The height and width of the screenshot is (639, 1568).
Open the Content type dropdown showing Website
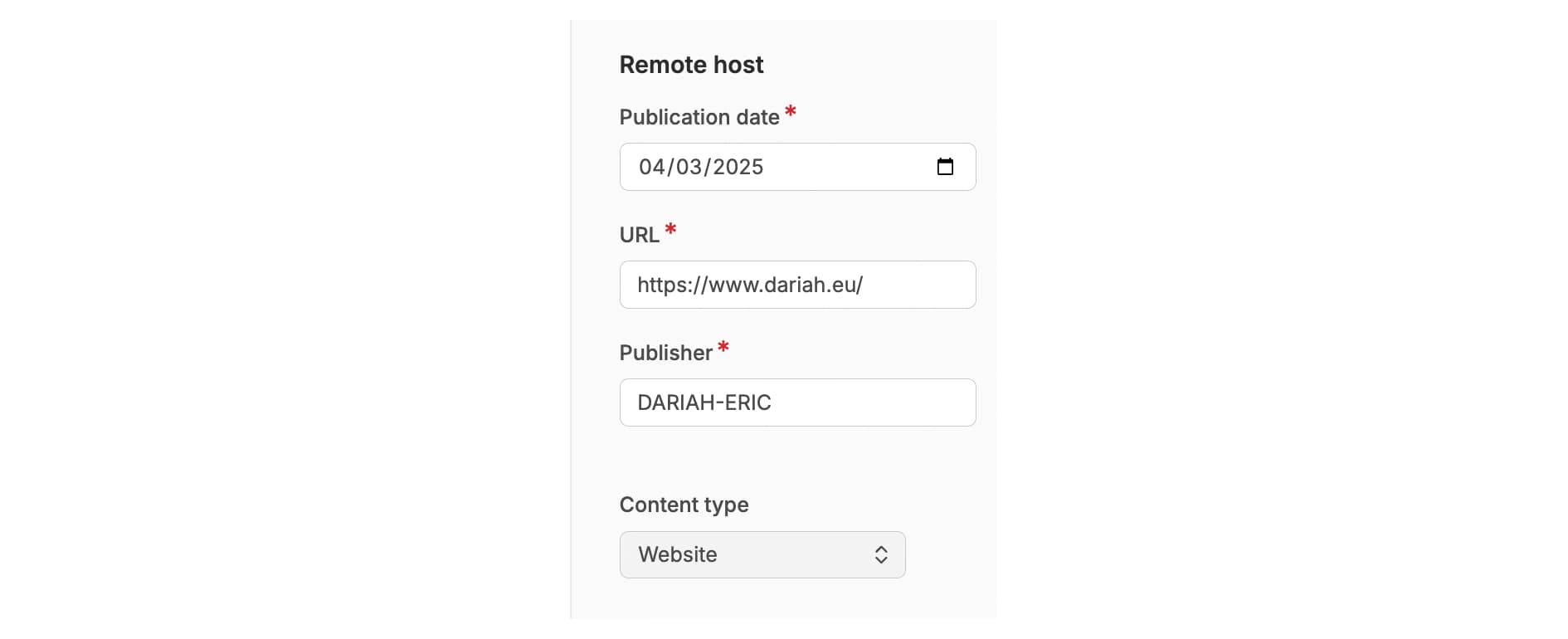pos(762,555)
